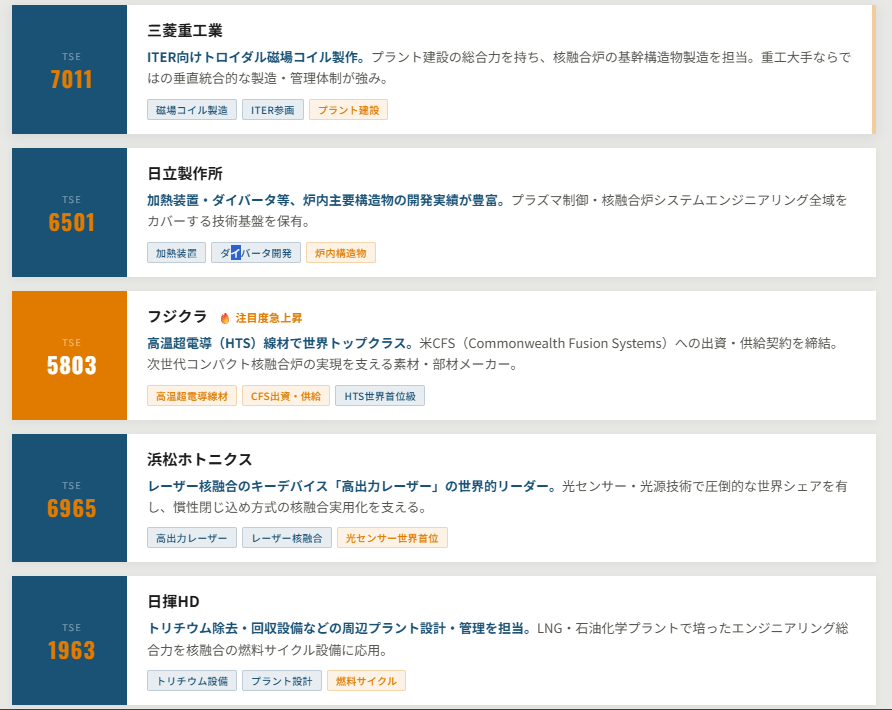The image size is (892, 710).
Task: Open the 浜松ホトニクス company heading
Action: pyautogui.click(x=200, y=459)
